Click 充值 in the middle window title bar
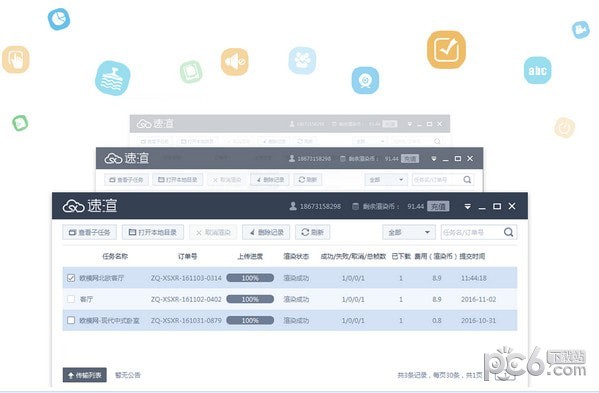Viewport: 599px width, 393px height. click(x=410, y=158)
